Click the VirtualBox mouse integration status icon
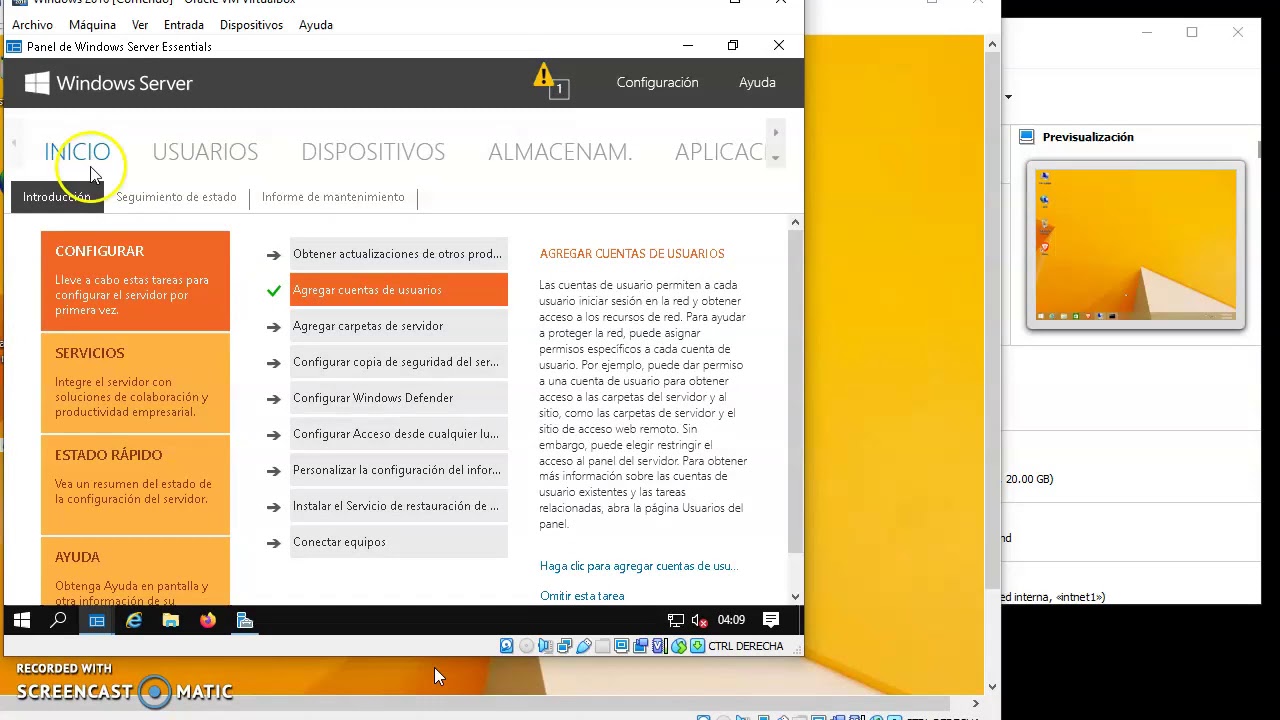 (679, 646)
